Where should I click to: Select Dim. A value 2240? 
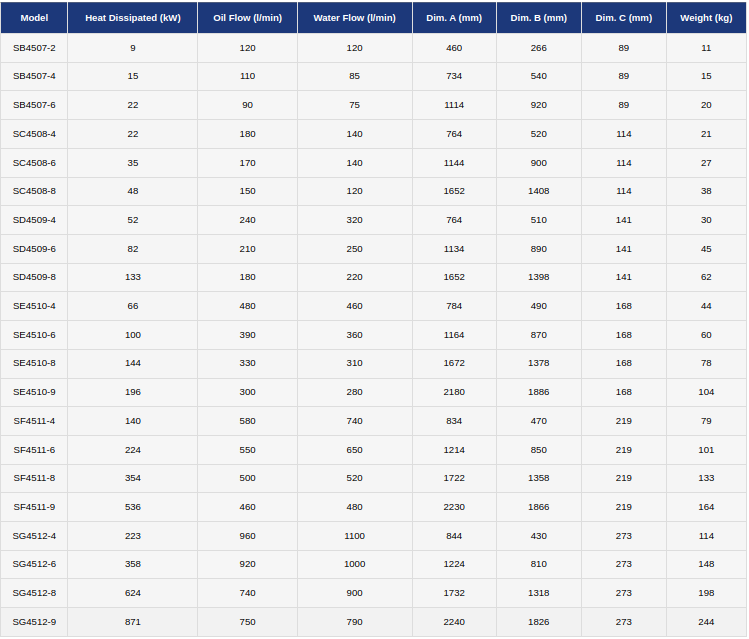pos(454,622)
